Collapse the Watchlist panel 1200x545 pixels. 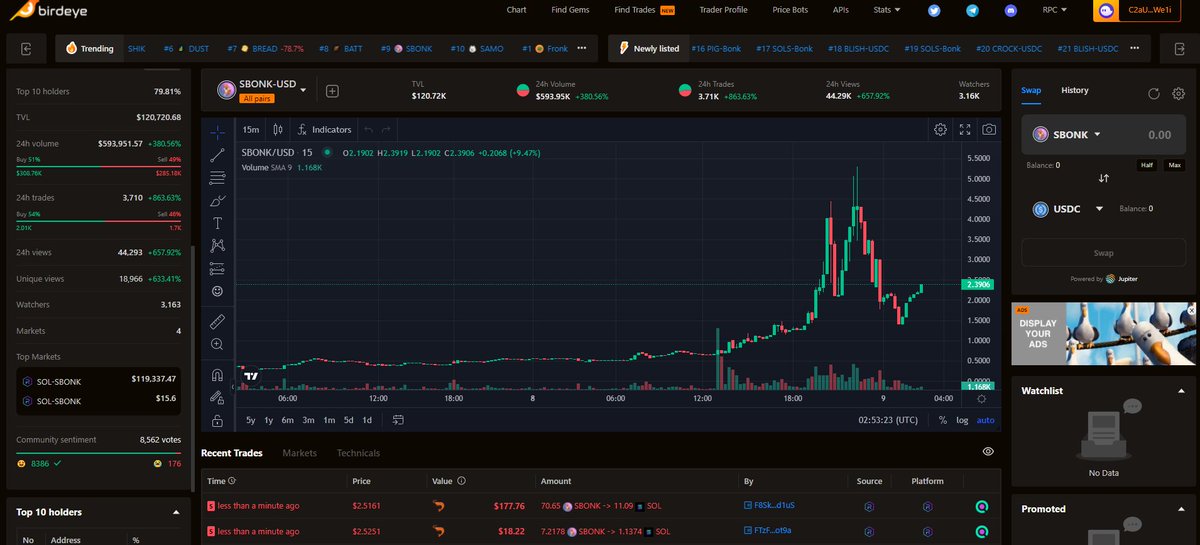(x=1181, y=391)
